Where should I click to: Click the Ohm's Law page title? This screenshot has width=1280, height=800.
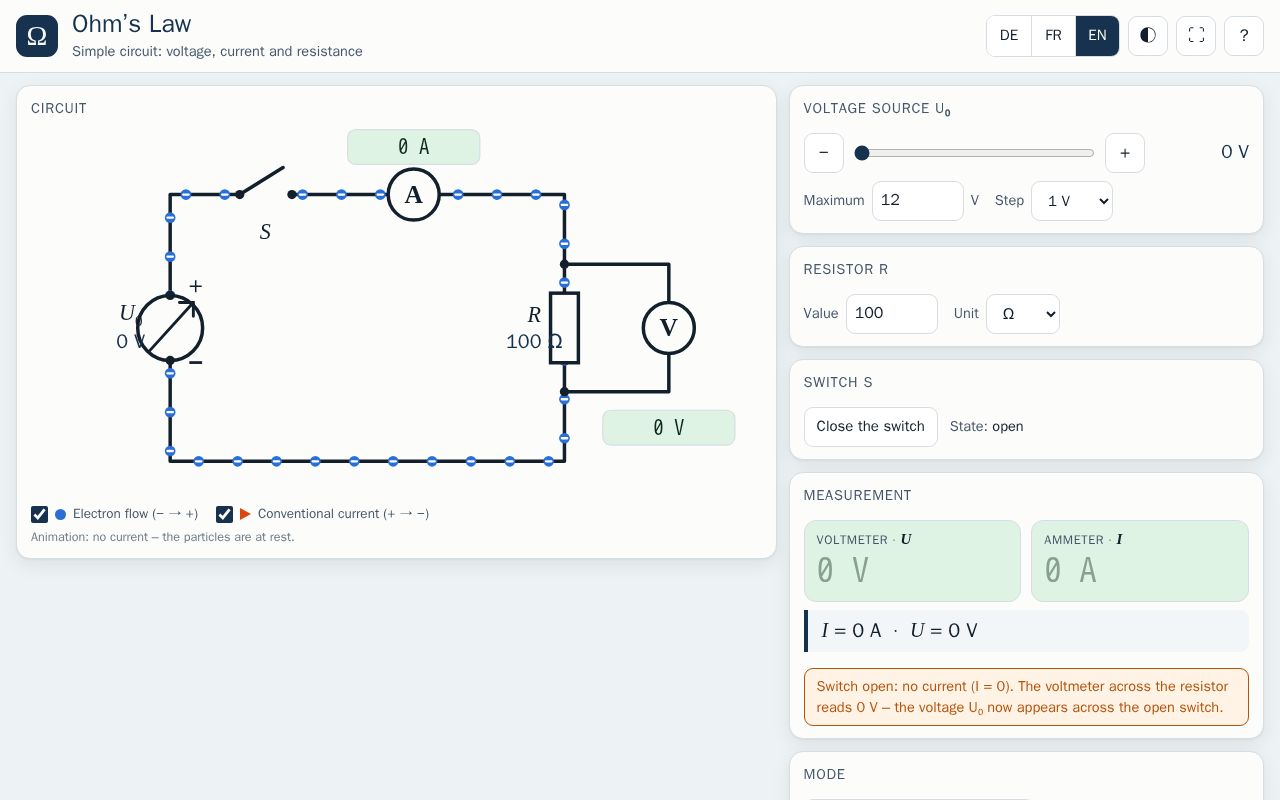[x=132, y=24]
